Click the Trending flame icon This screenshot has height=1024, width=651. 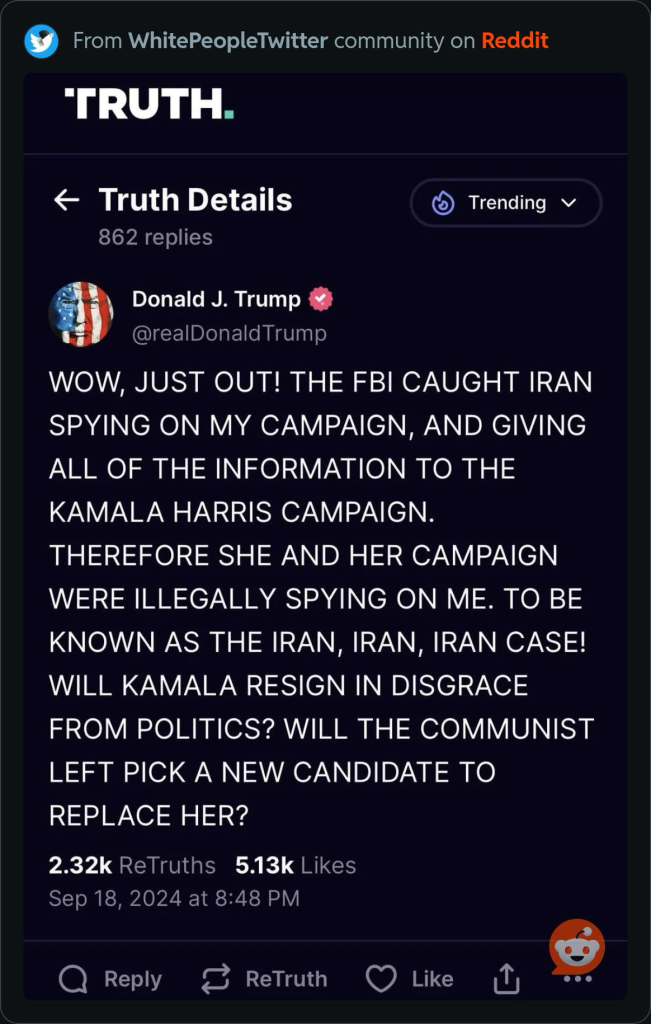[443, 204]
